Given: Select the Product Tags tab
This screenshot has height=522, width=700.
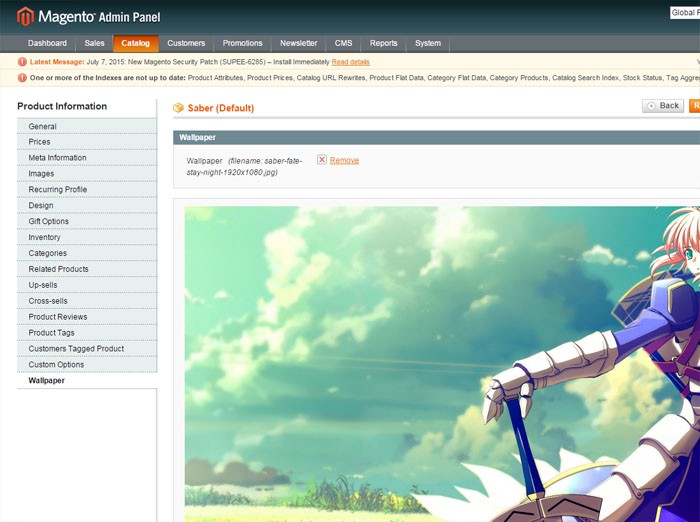Looking at the screenshot, I should [x=87, y=333].
